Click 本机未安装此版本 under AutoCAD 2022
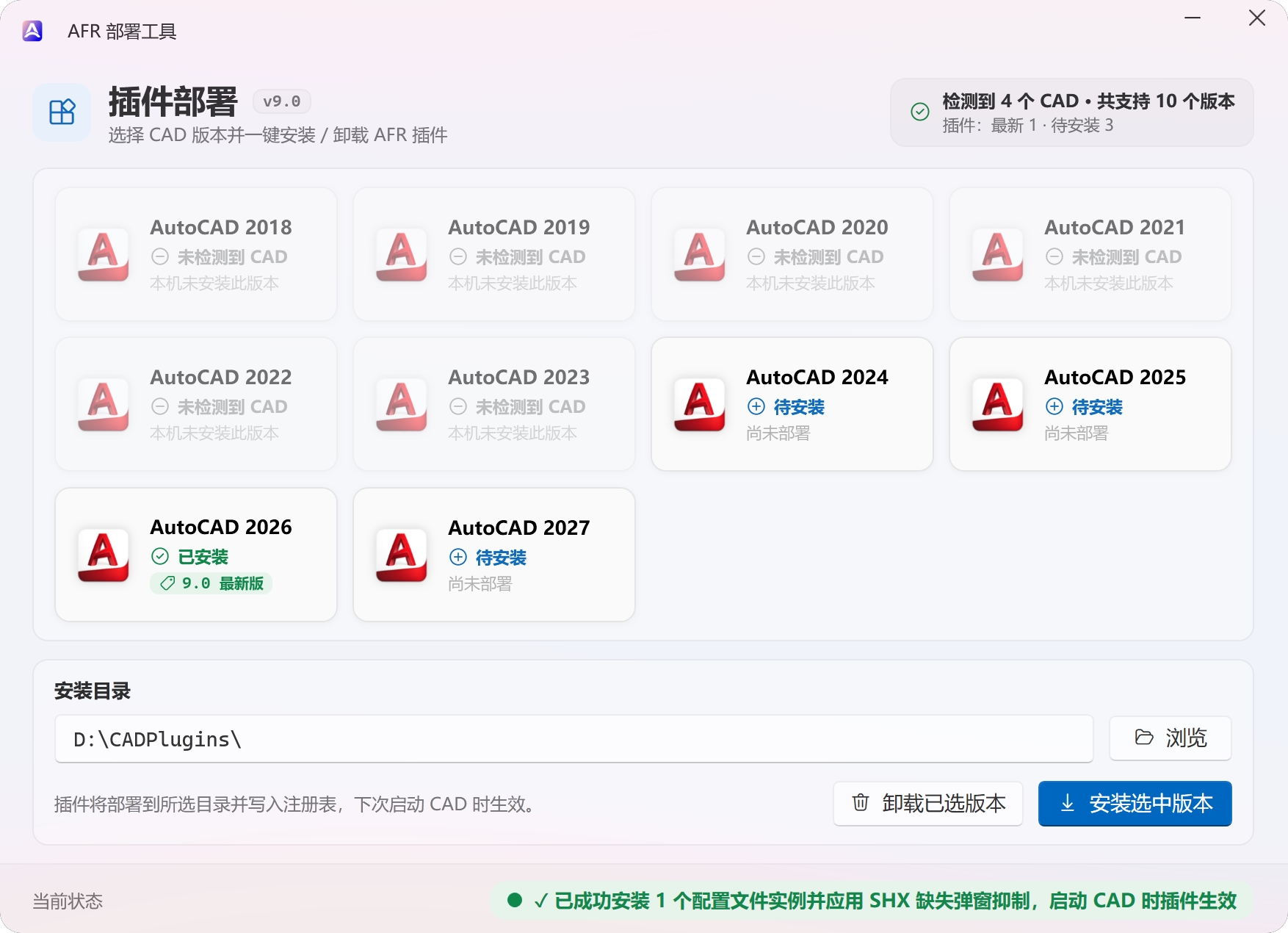Viewport: 1288px width, 933px height. click(x=214, y=433)
